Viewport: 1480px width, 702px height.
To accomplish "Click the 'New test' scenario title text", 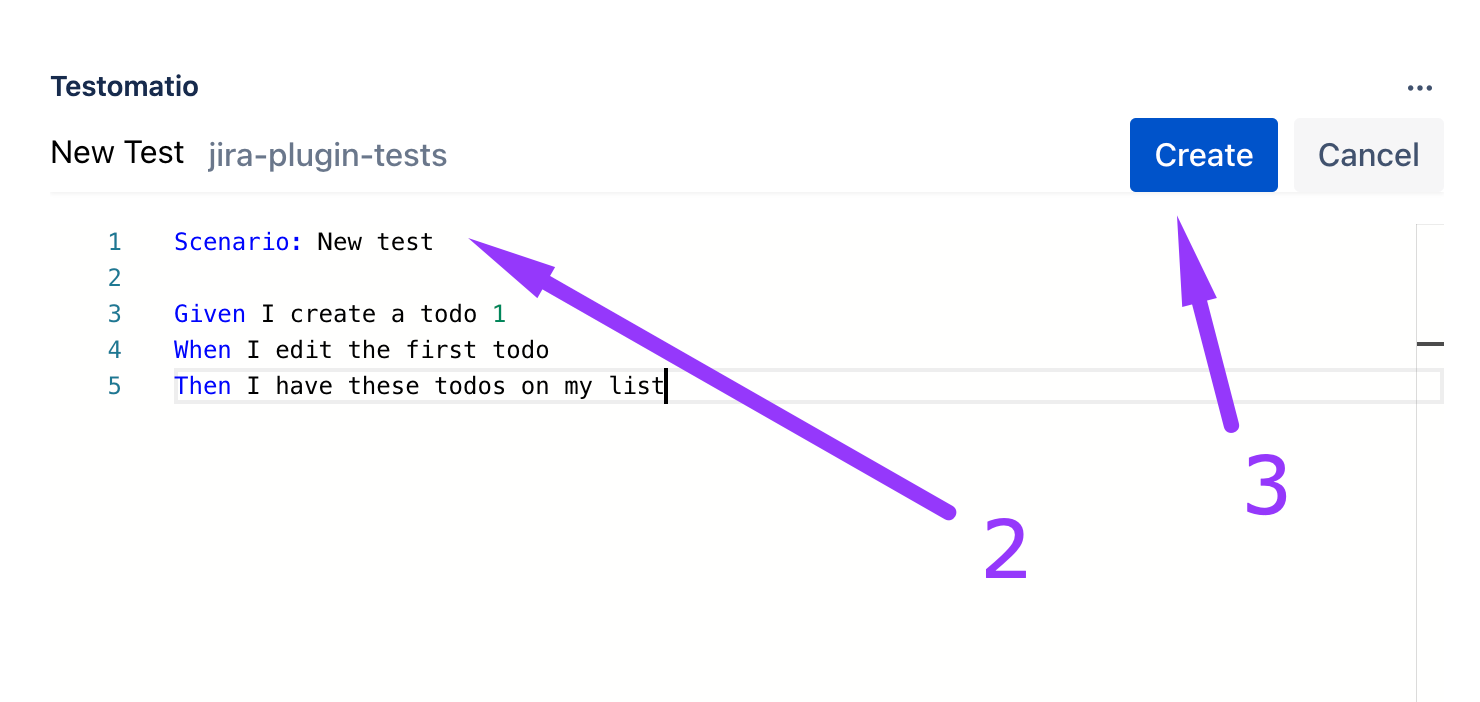I will coord(375,242).
